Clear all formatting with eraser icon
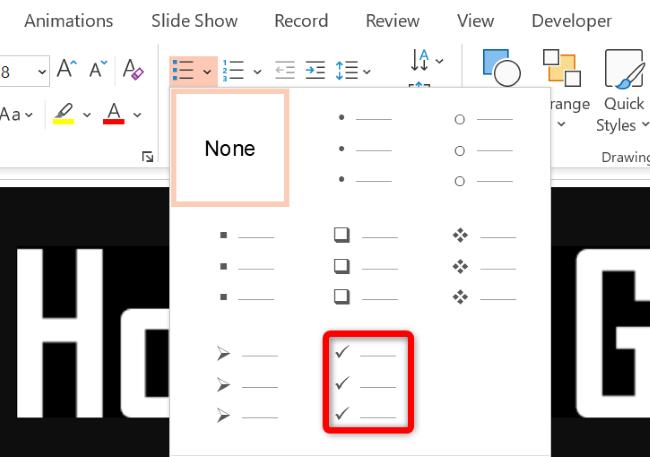 coord(133,68)
